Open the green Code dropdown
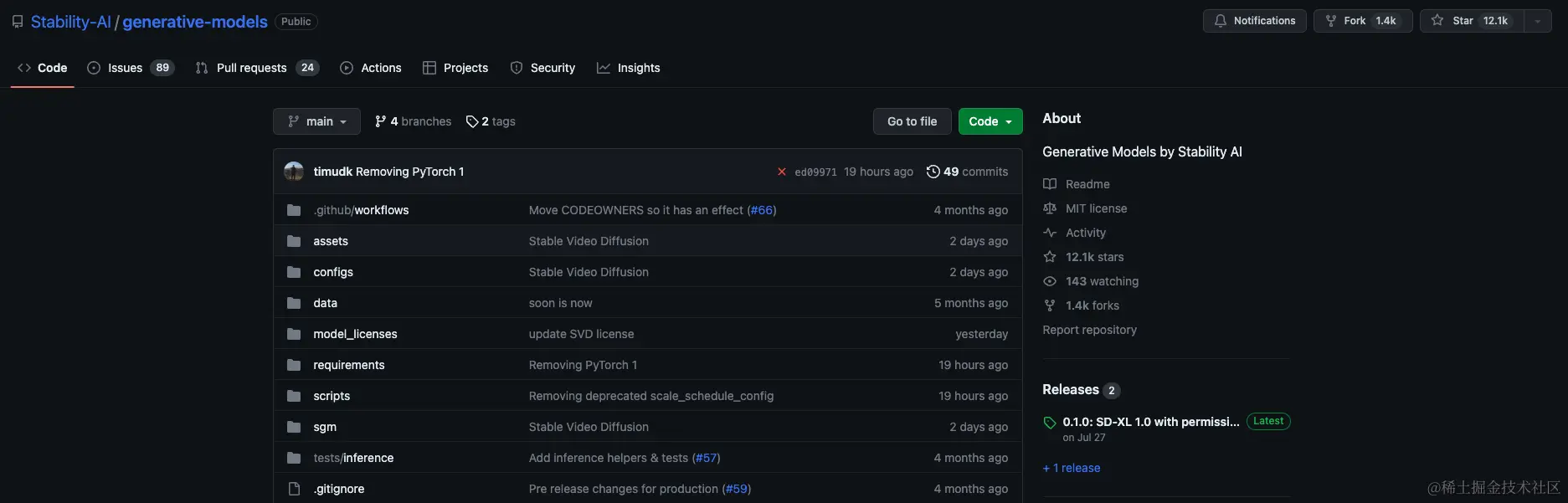This screenshot has height=503, width=1568. pyautogui.click(x=990, y=121)
